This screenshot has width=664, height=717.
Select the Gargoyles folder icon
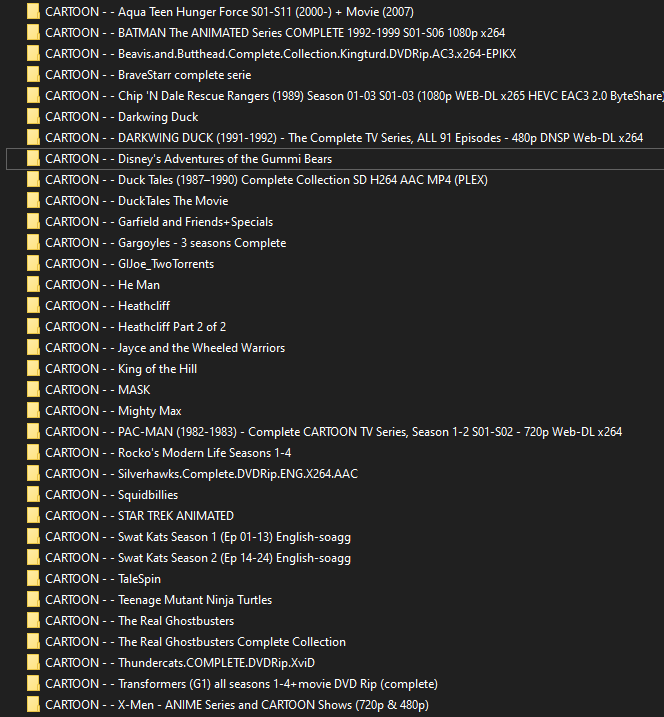[x=33, y=243]
